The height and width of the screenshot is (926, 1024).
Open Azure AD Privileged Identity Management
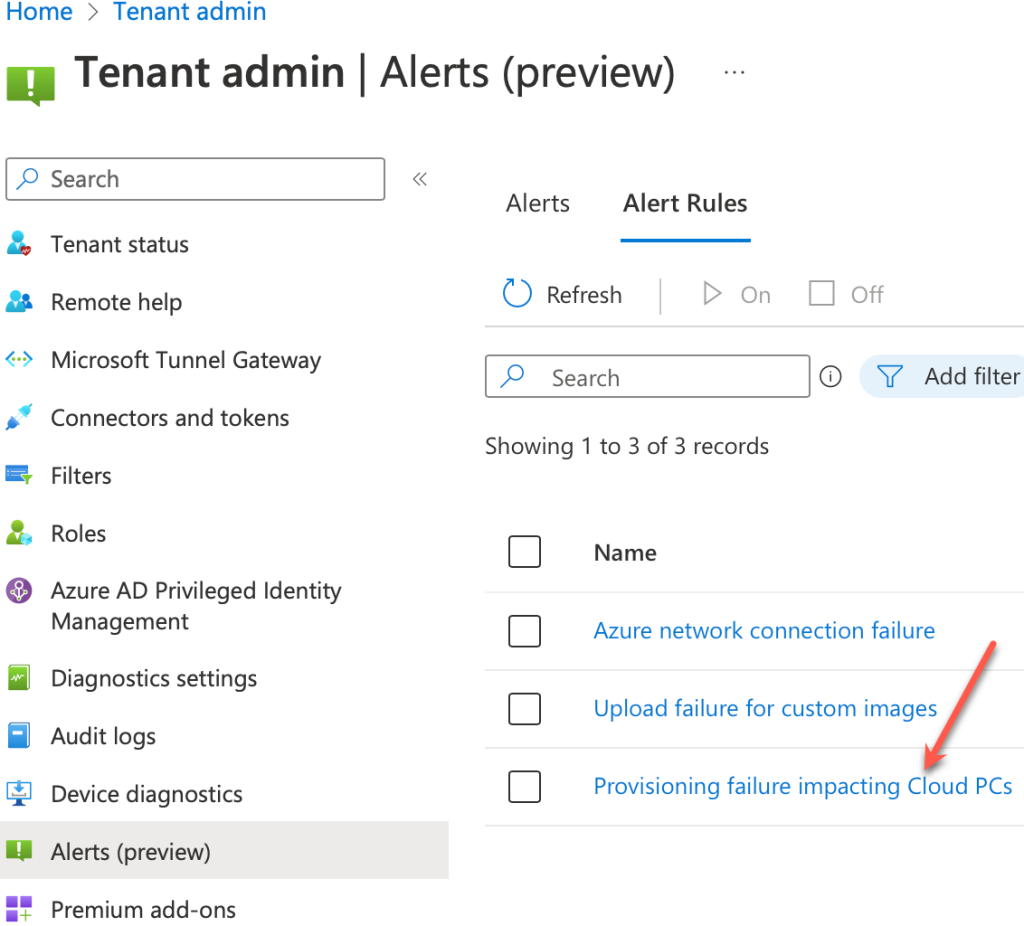[196, 606]
